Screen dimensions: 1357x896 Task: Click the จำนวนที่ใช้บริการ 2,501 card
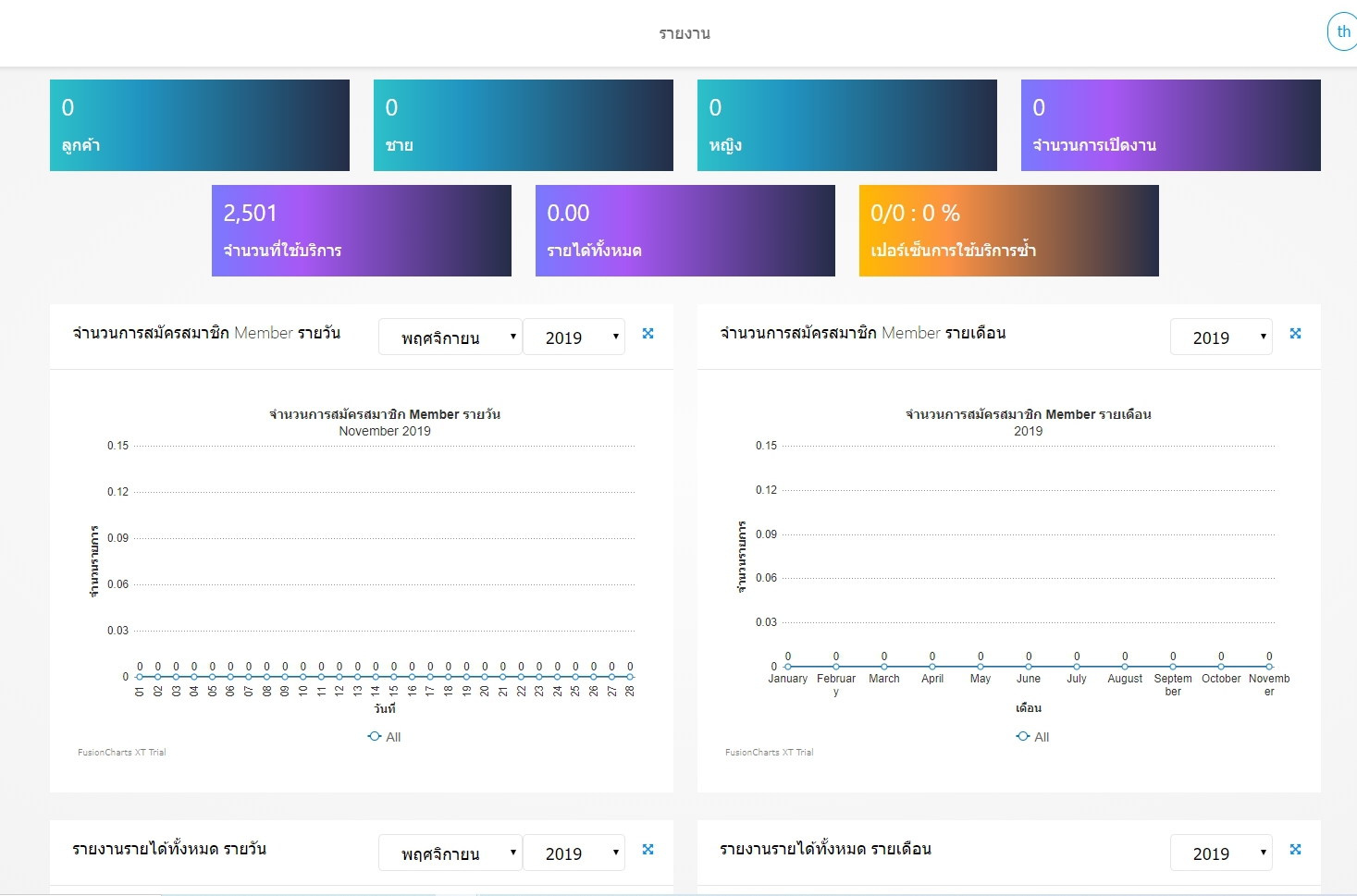[362, 230]
